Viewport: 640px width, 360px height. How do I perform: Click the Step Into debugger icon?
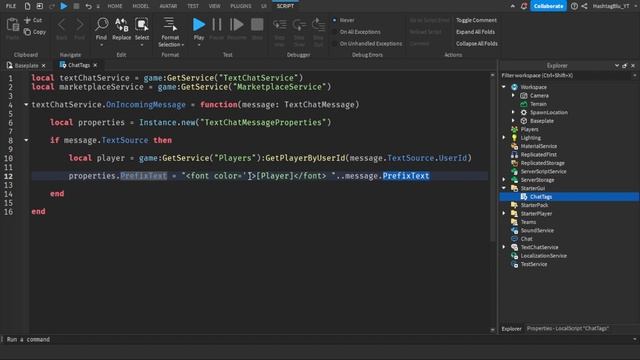pos(280,25)
